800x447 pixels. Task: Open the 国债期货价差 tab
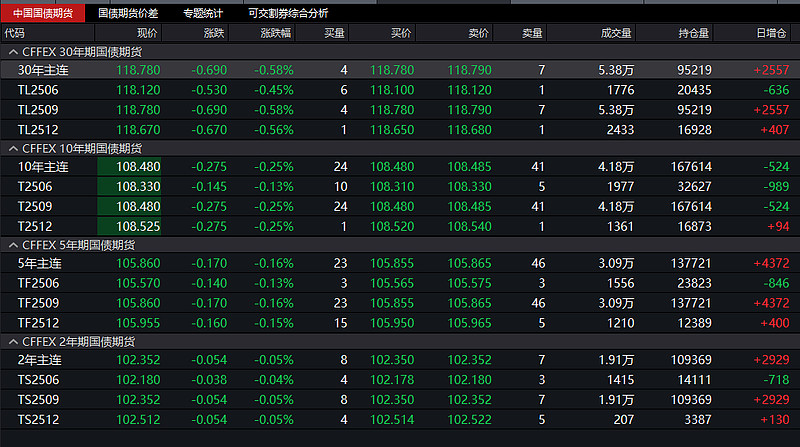tap(128, 13)
